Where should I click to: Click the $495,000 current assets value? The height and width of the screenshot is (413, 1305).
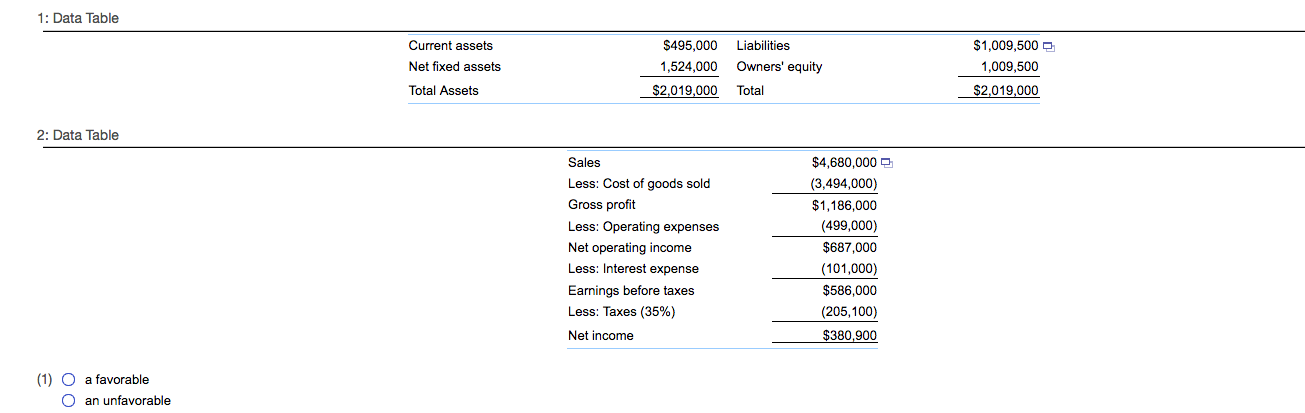point(690,46)
